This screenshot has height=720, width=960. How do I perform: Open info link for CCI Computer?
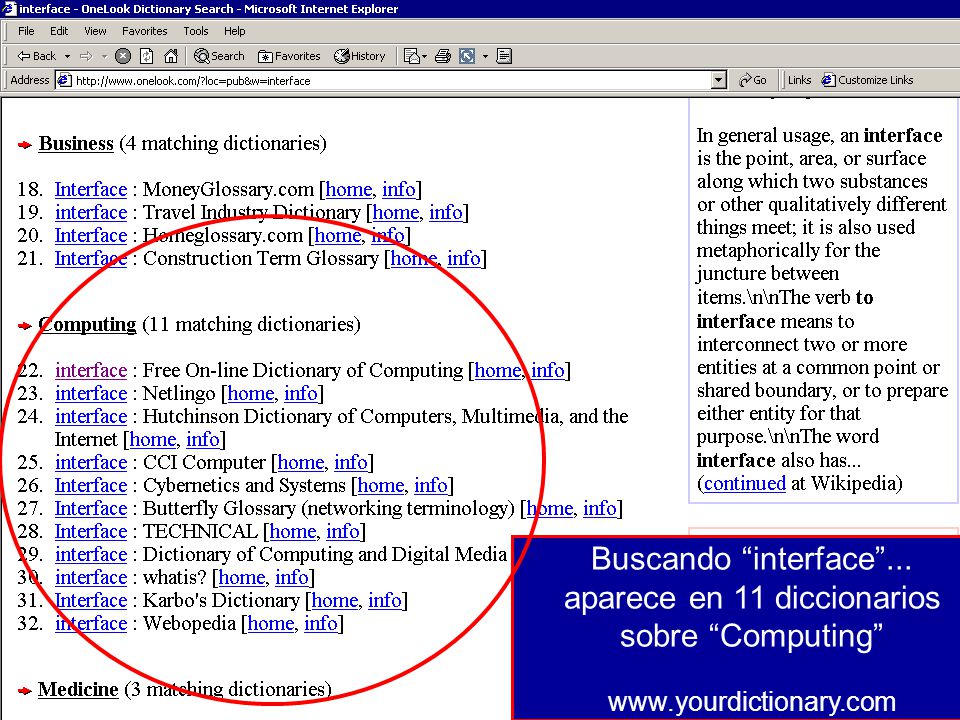pyautogui.click(x=351, y=462)
